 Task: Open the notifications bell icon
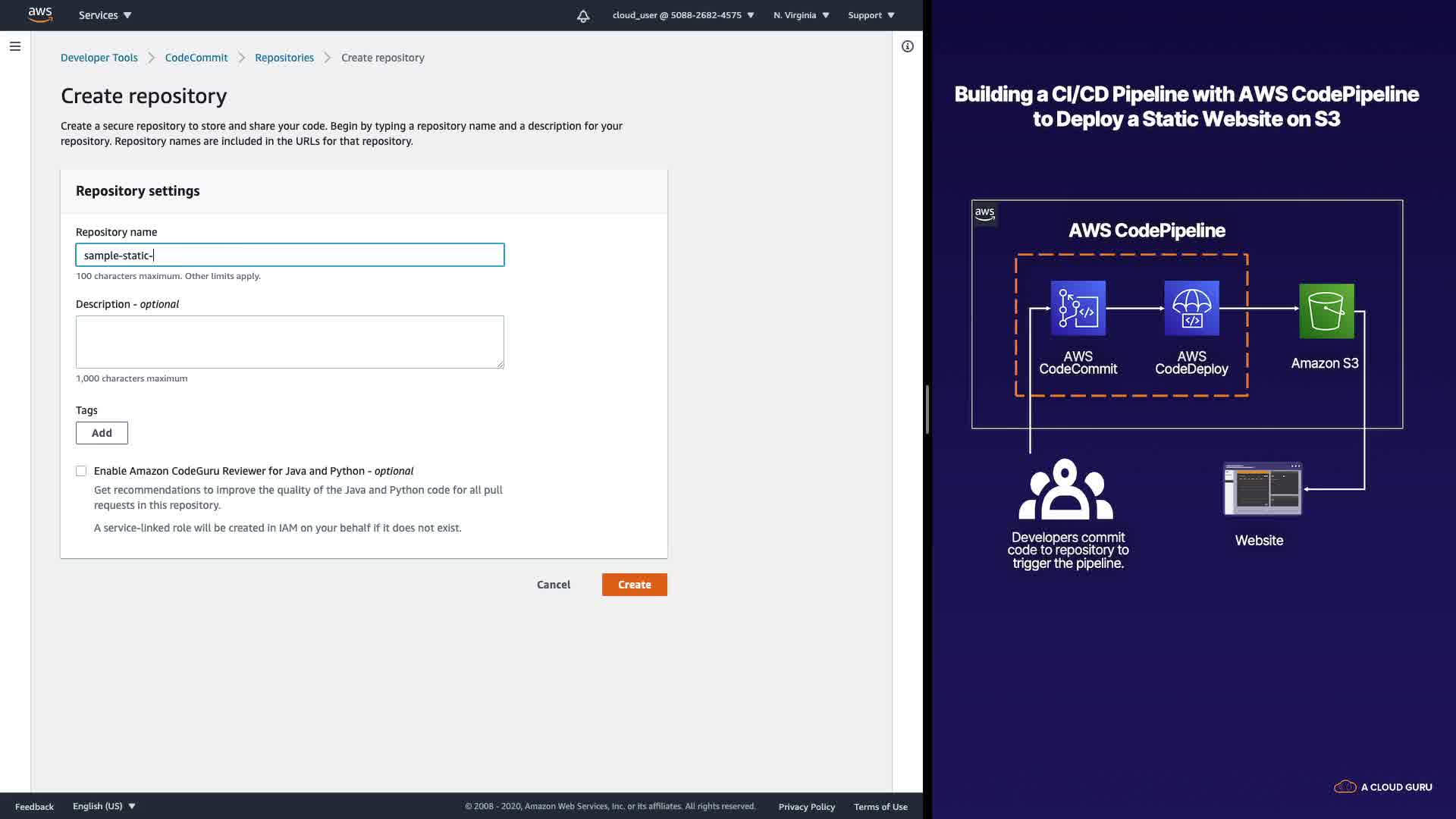[x=583, y=16]
